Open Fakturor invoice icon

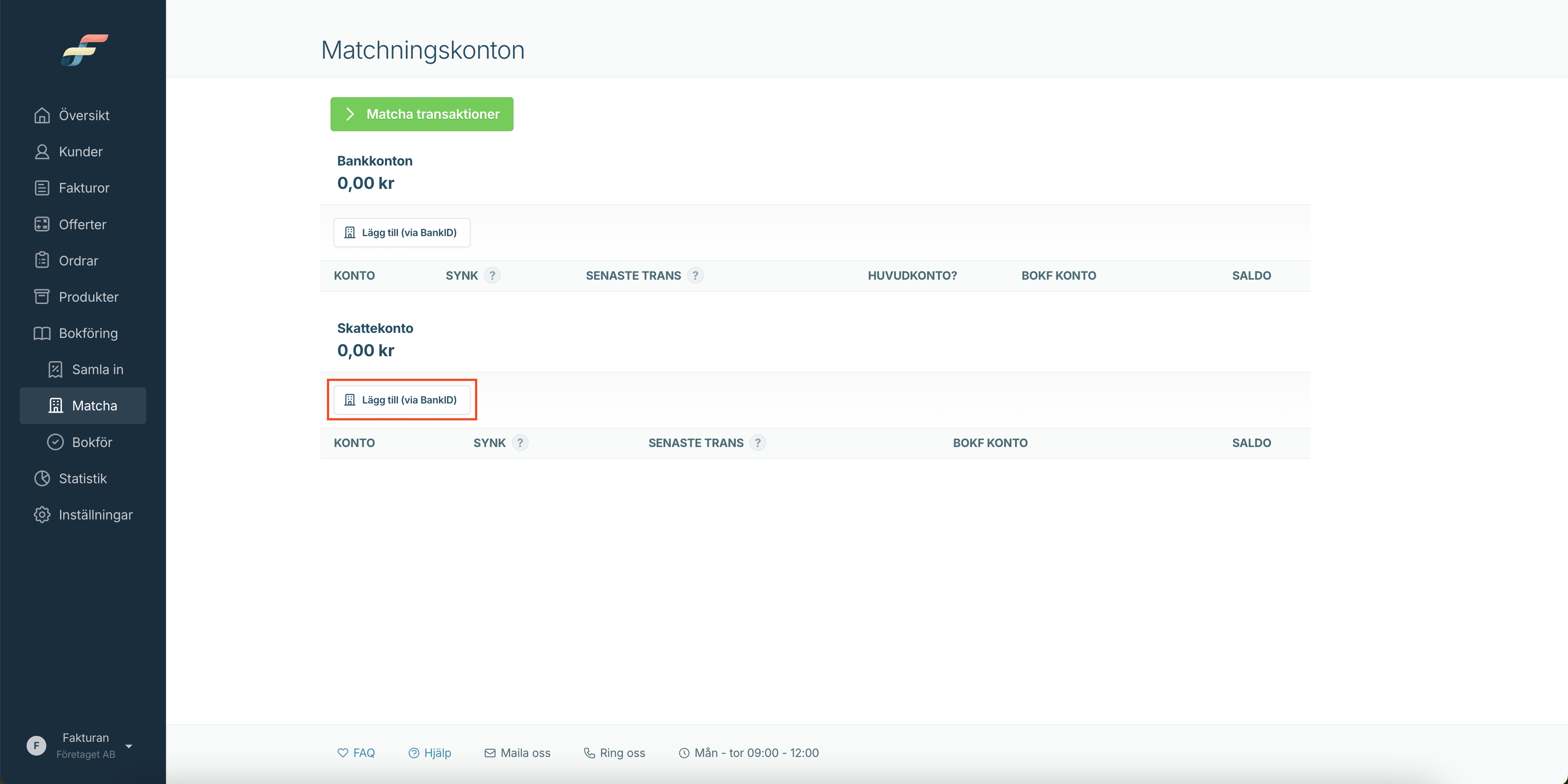(42, 188)
